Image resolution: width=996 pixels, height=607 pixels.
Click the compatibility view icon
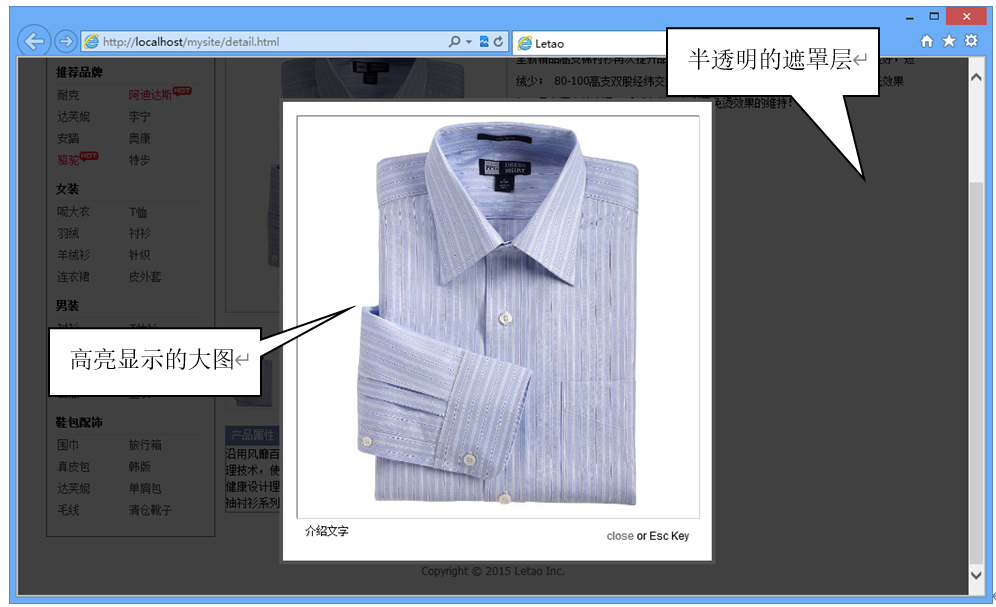coord(484,42)
